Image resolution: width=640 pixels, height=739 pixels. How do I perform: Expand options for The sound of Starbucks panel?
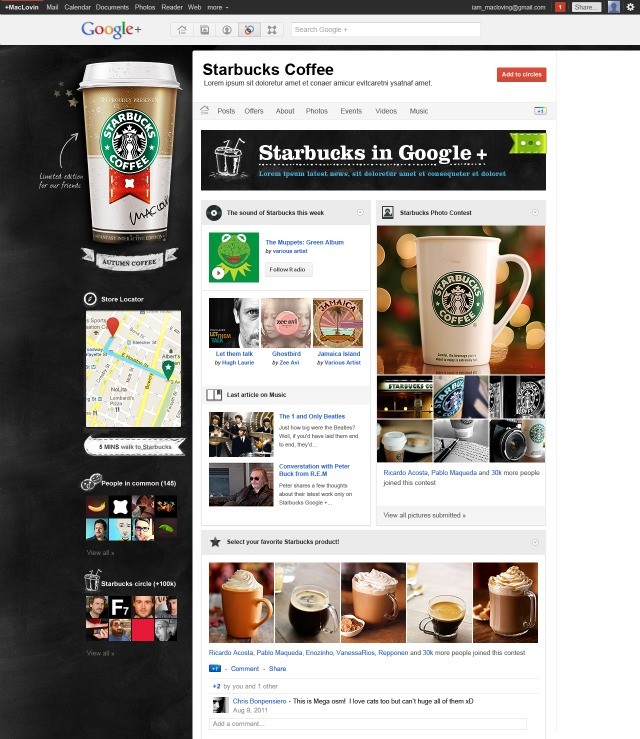pyautogui.click(x=361, y=212)
